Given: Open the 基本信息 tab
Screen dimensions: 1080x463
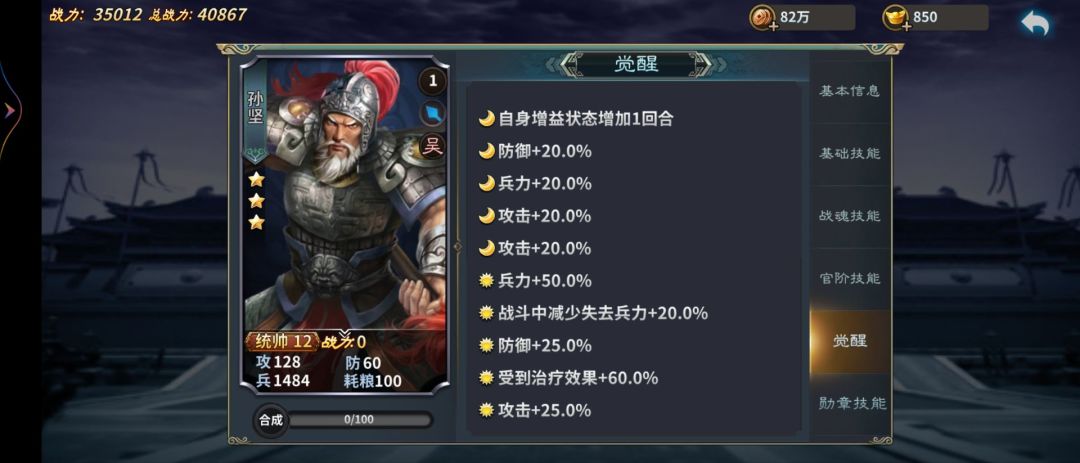Looking at the screenshot, I should [x=849, y=92].
